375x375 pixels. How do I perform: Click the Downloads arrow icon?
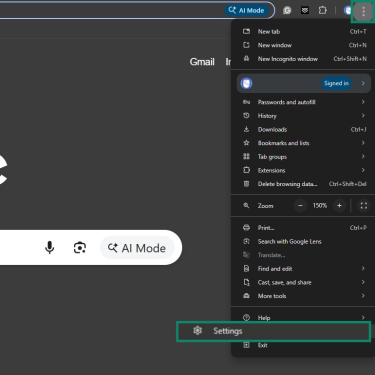coord(246,129)
